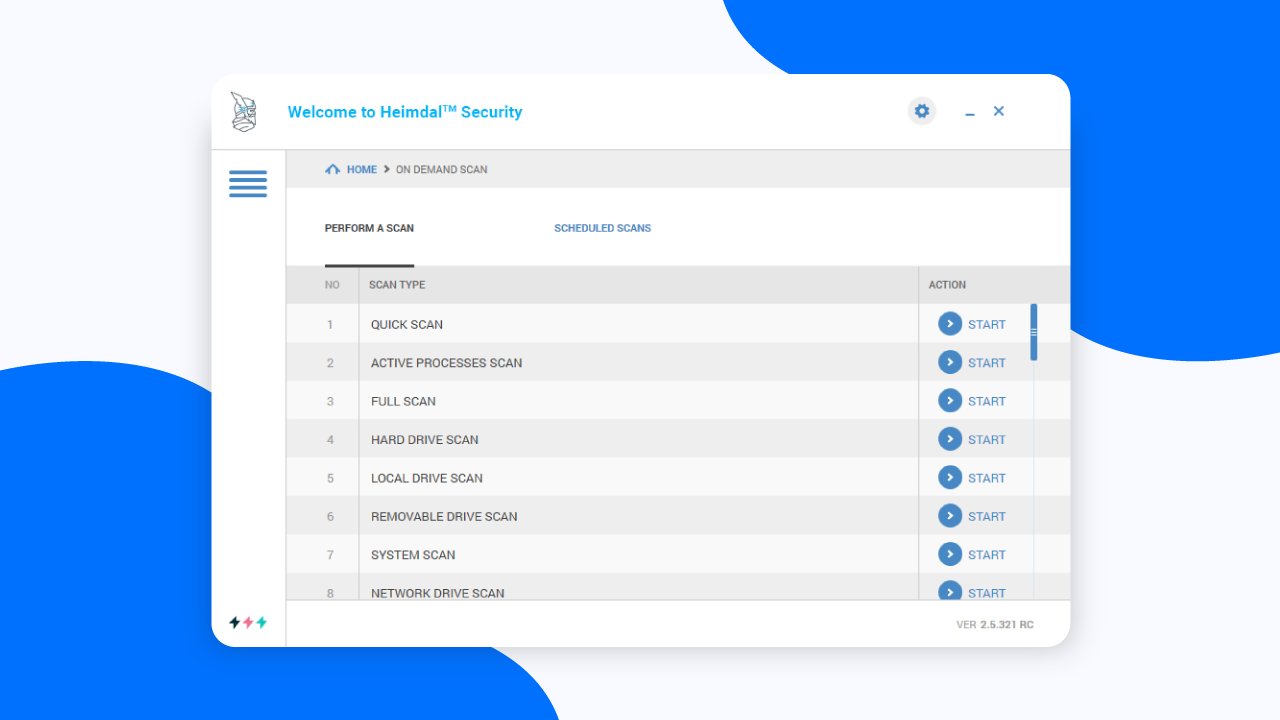This screenshot has height=720, width=1280.
Task: Go to HOME via breadcrumb link
Action: pos(362,170)
